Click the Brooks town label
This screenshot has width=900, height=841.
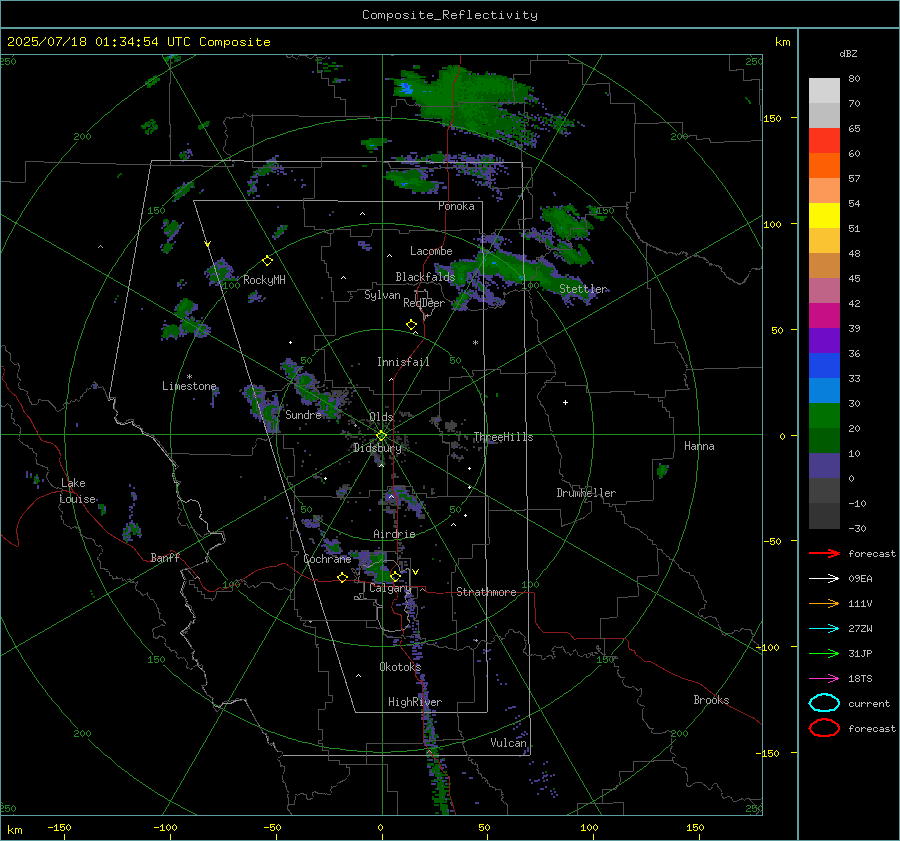click(711, 700)
